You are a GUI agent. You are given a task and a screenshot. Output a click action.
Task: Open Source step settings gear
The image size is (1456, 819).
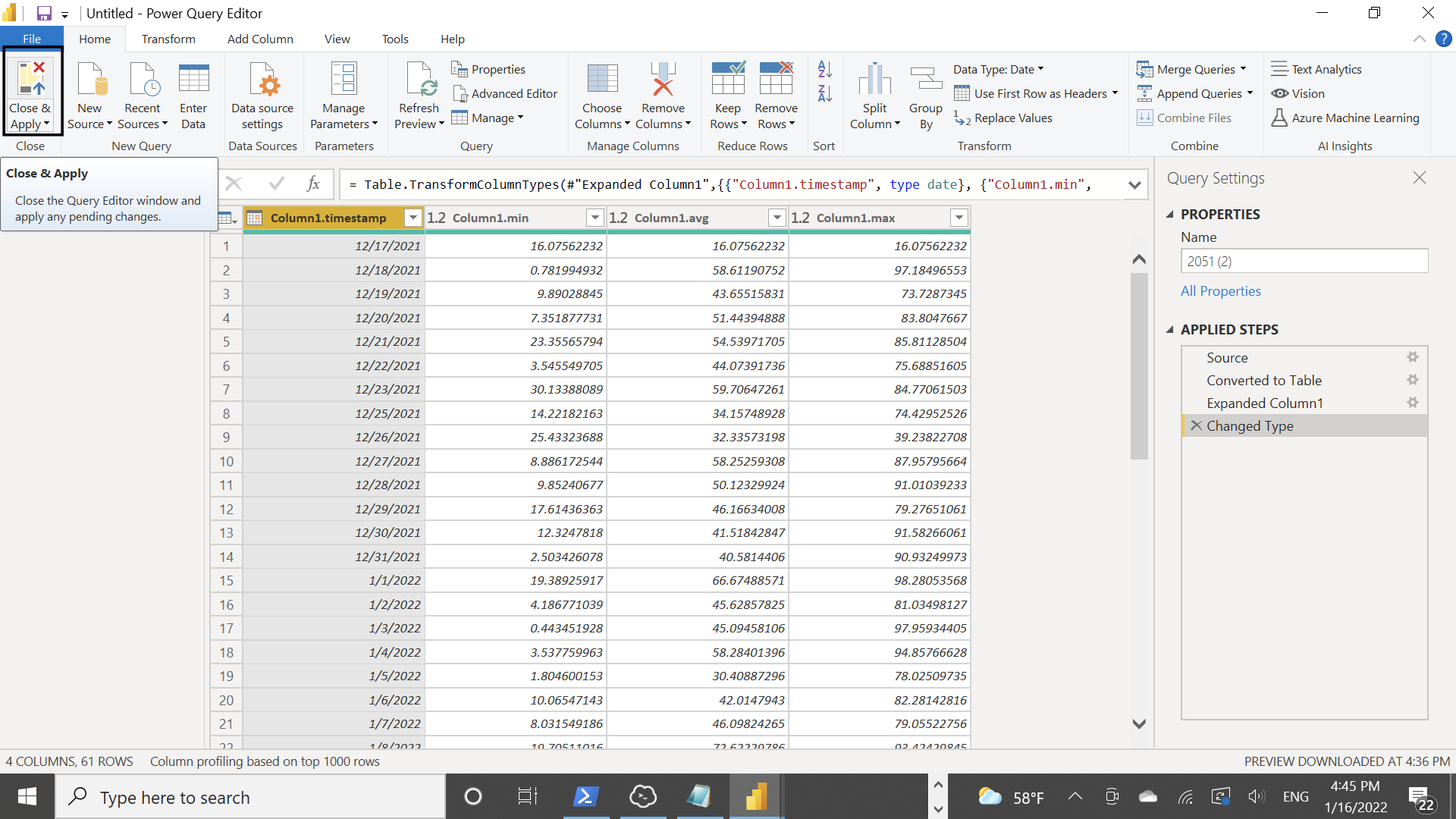coord(1413,357)
